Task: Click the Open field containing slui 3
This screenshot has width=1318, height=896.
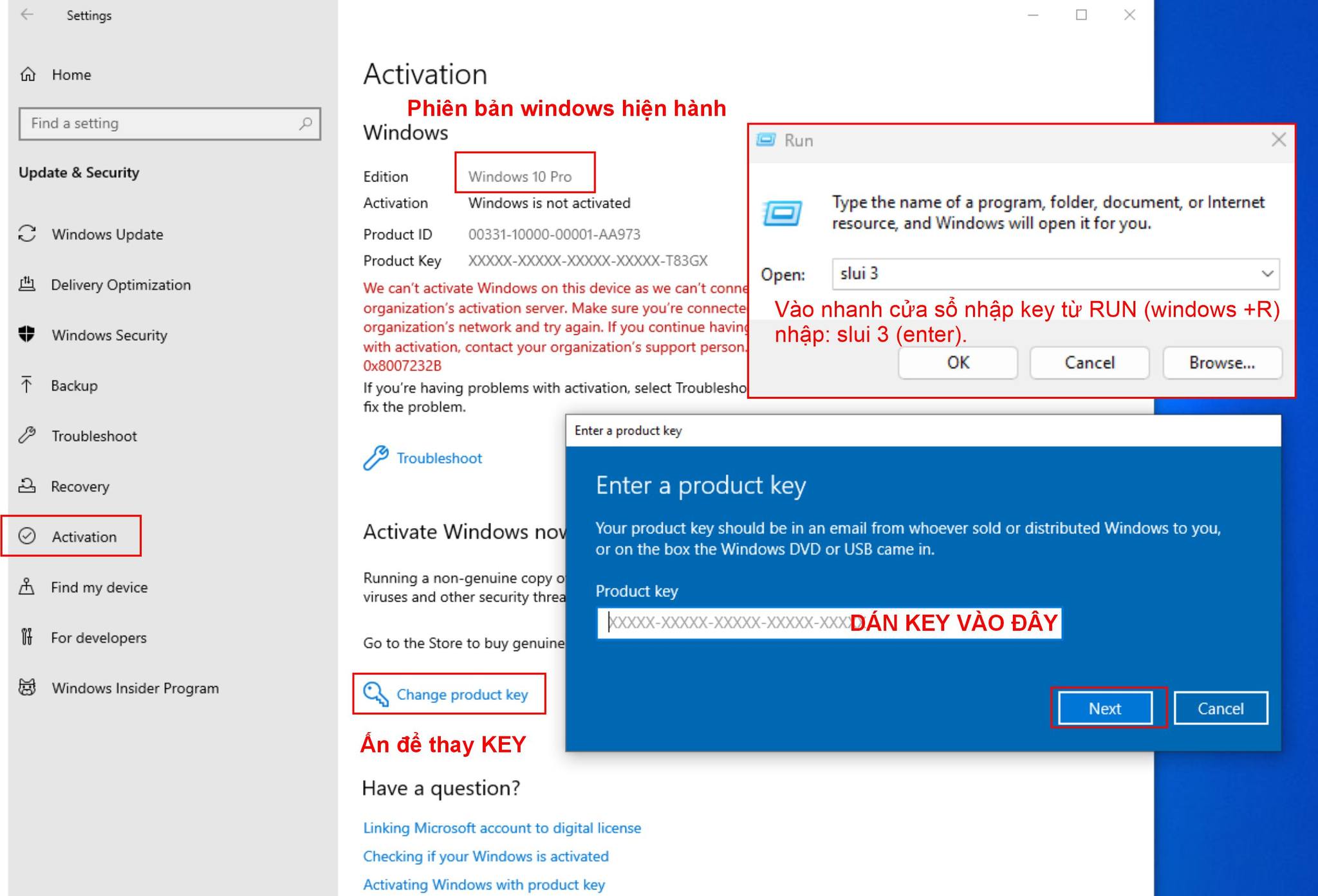Action: [x=1055, y=274]
